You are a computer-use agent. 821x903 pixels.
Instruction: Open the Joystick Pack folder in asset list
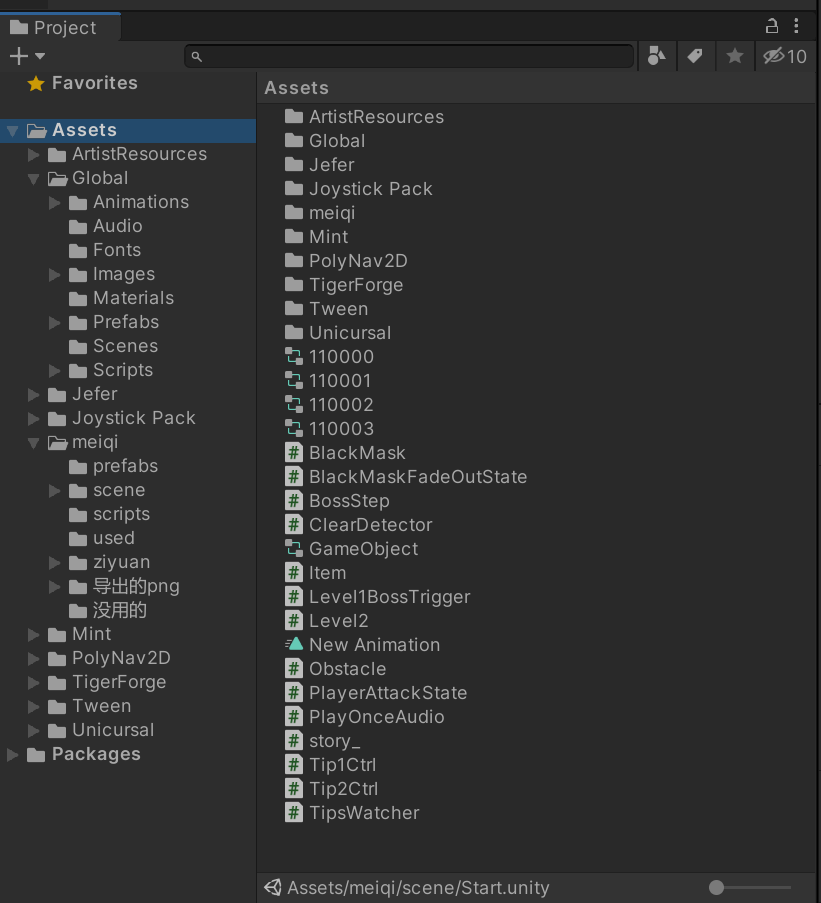pos(358,188)
